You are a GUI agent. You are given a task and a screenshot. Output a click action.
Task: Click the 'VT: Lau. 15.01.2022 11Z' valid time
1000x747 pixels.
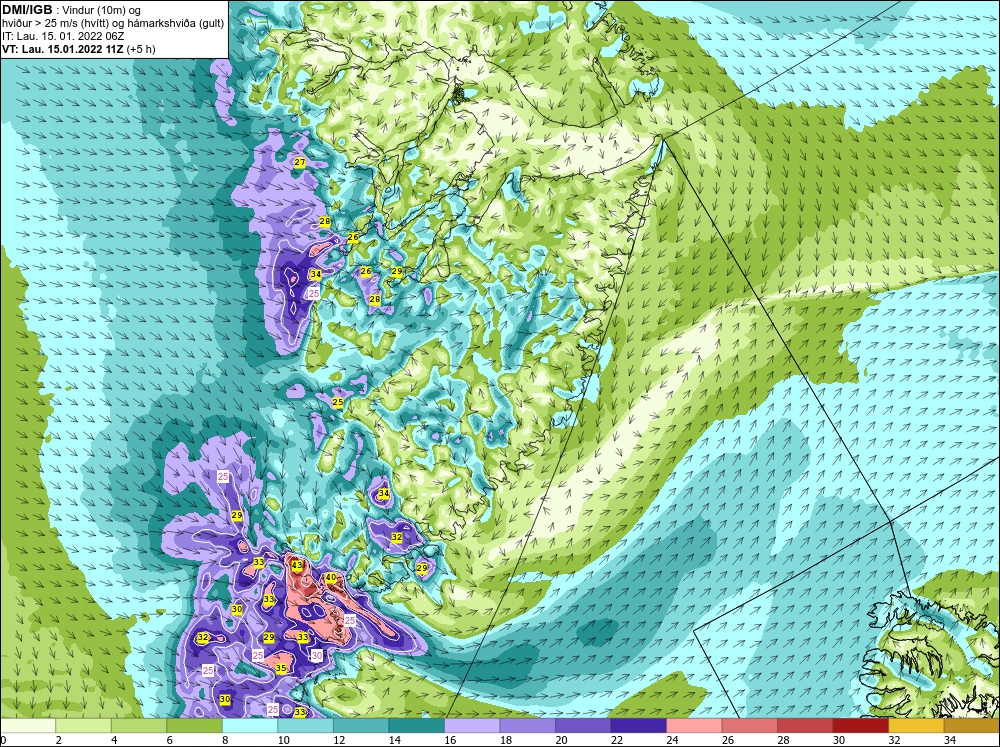(x=63, y=49)
